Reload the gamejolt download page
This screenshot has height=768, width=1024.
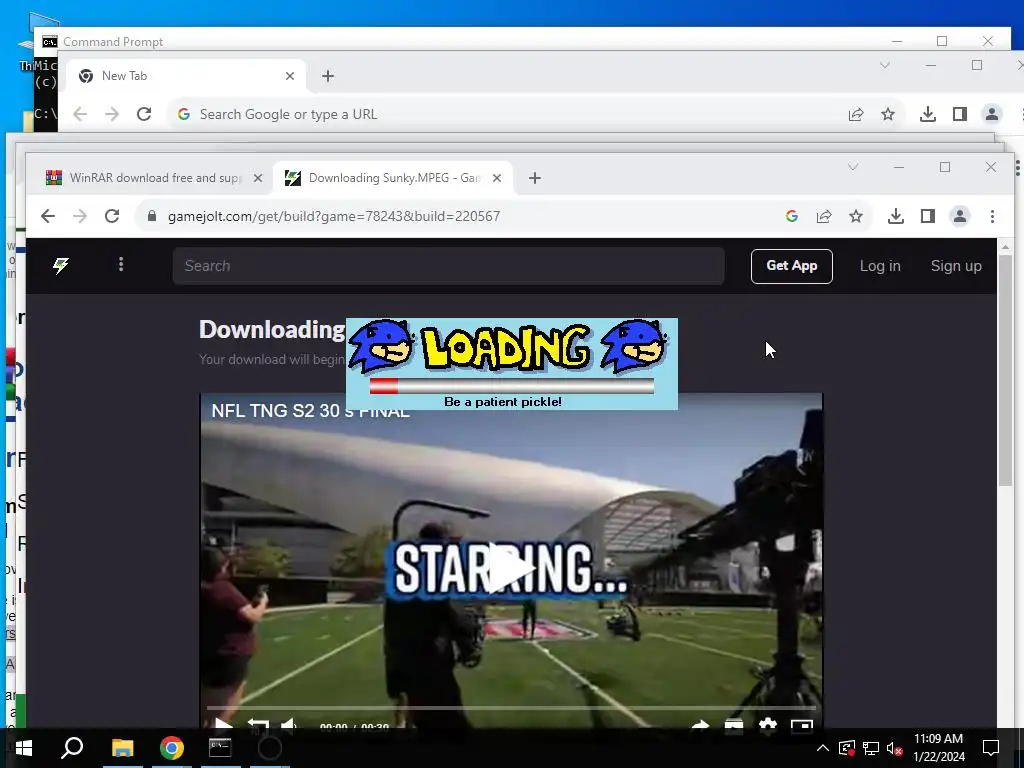(112, 216)
